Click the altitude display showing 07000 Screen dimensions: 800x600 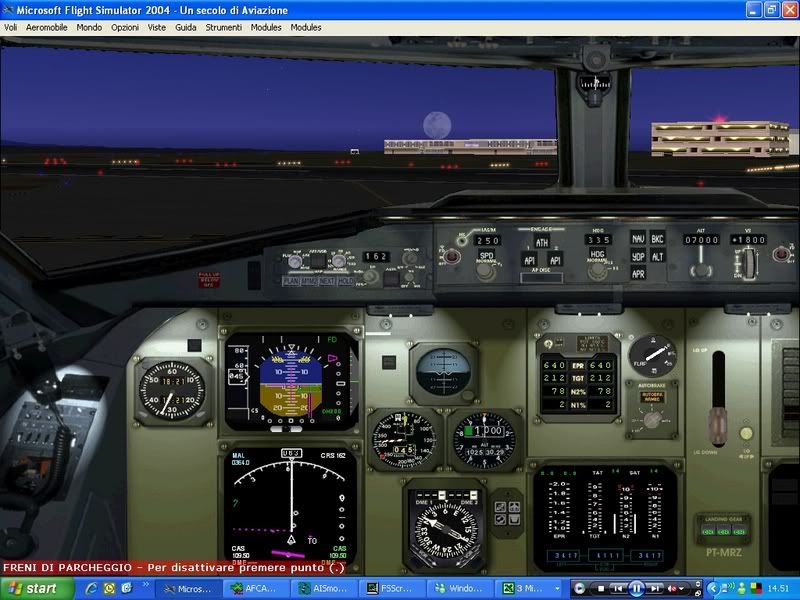(x=702, y=239)
